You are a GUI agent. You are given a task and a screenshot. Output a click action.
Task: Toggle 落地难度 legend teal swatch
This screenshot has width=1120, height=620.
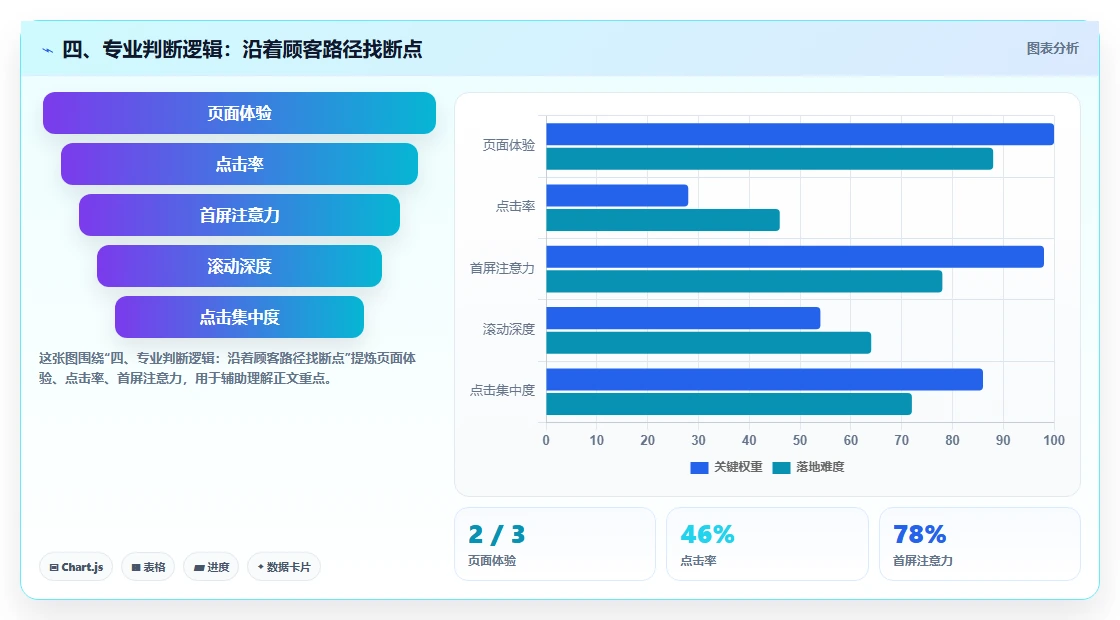[781, 467]
